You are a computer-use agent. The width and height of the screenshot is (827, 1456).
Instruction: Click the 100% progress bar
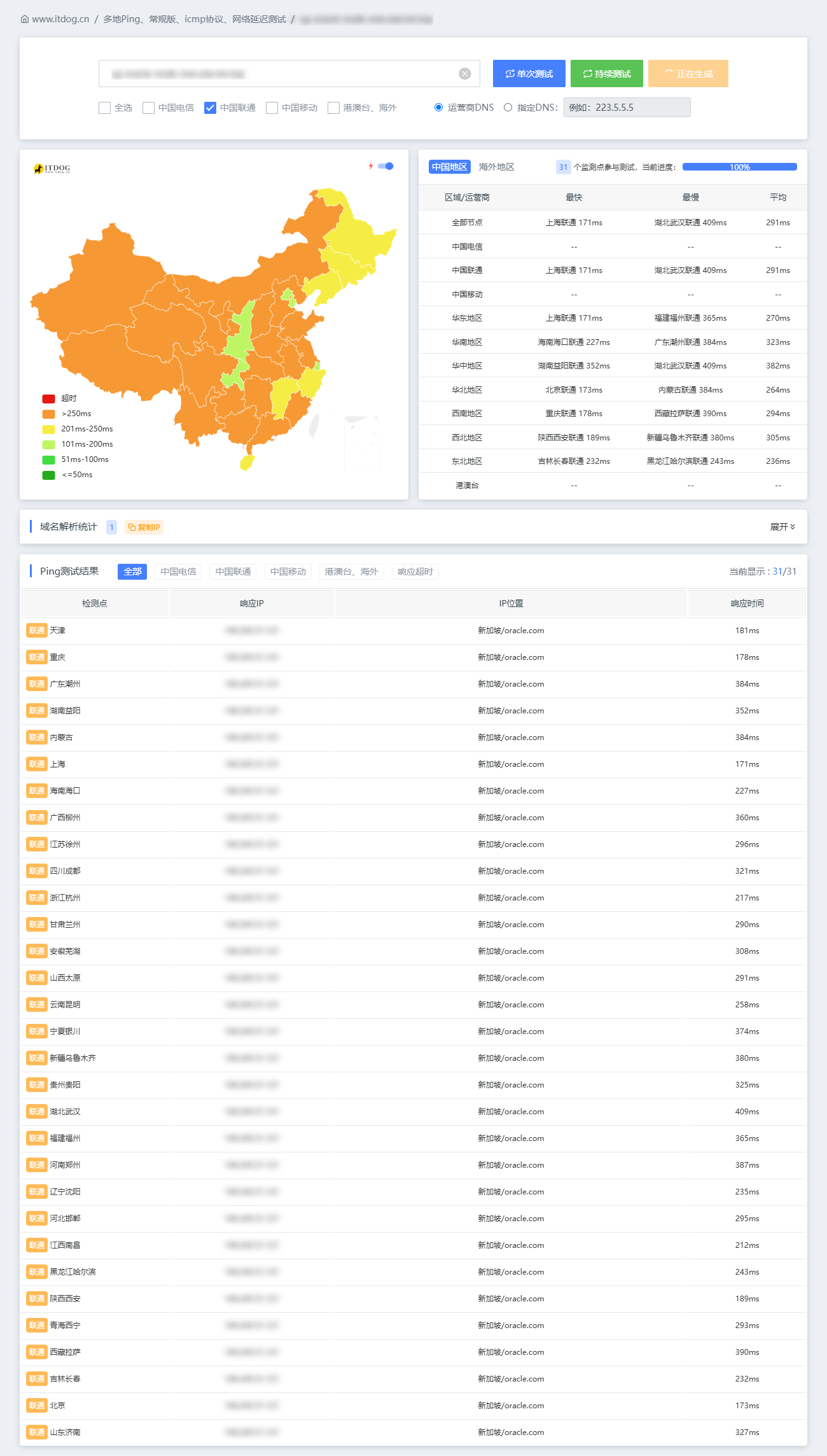740,167
